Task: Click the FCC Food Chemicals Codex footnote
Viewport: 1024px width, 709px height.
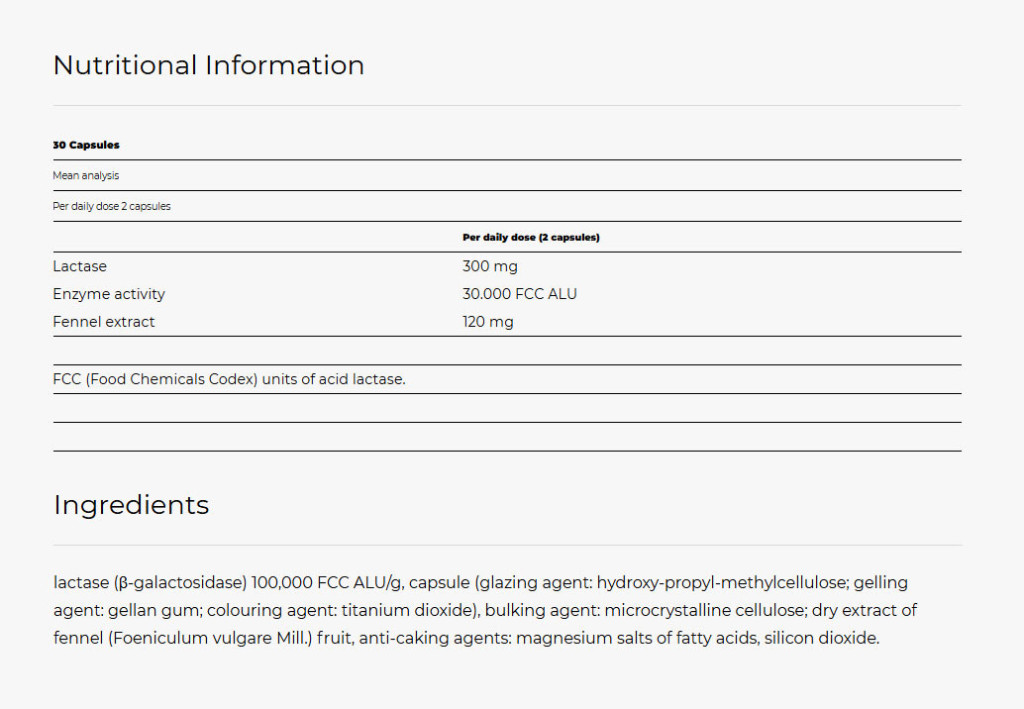Action: (229, 379)
